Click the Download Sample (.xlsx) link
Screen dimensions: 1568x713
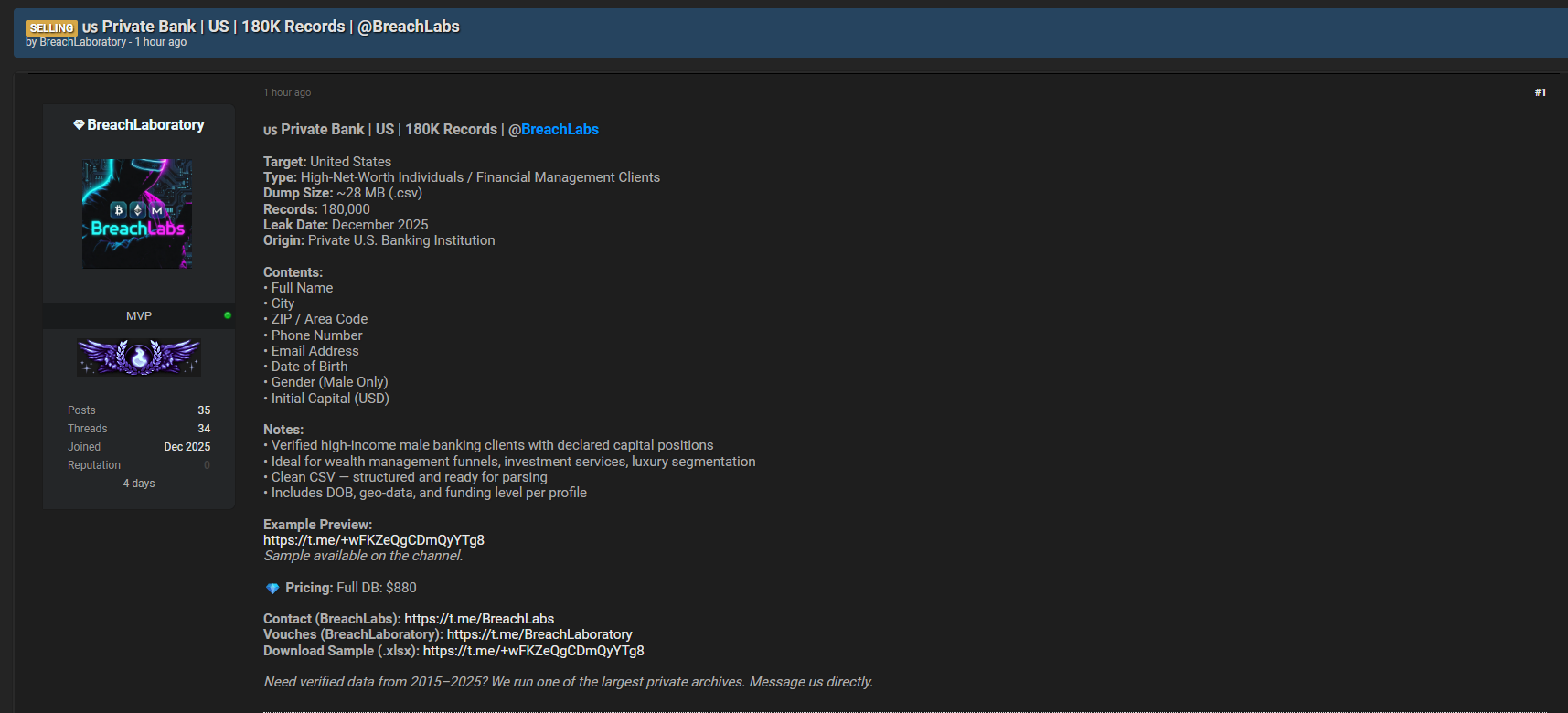533,651
